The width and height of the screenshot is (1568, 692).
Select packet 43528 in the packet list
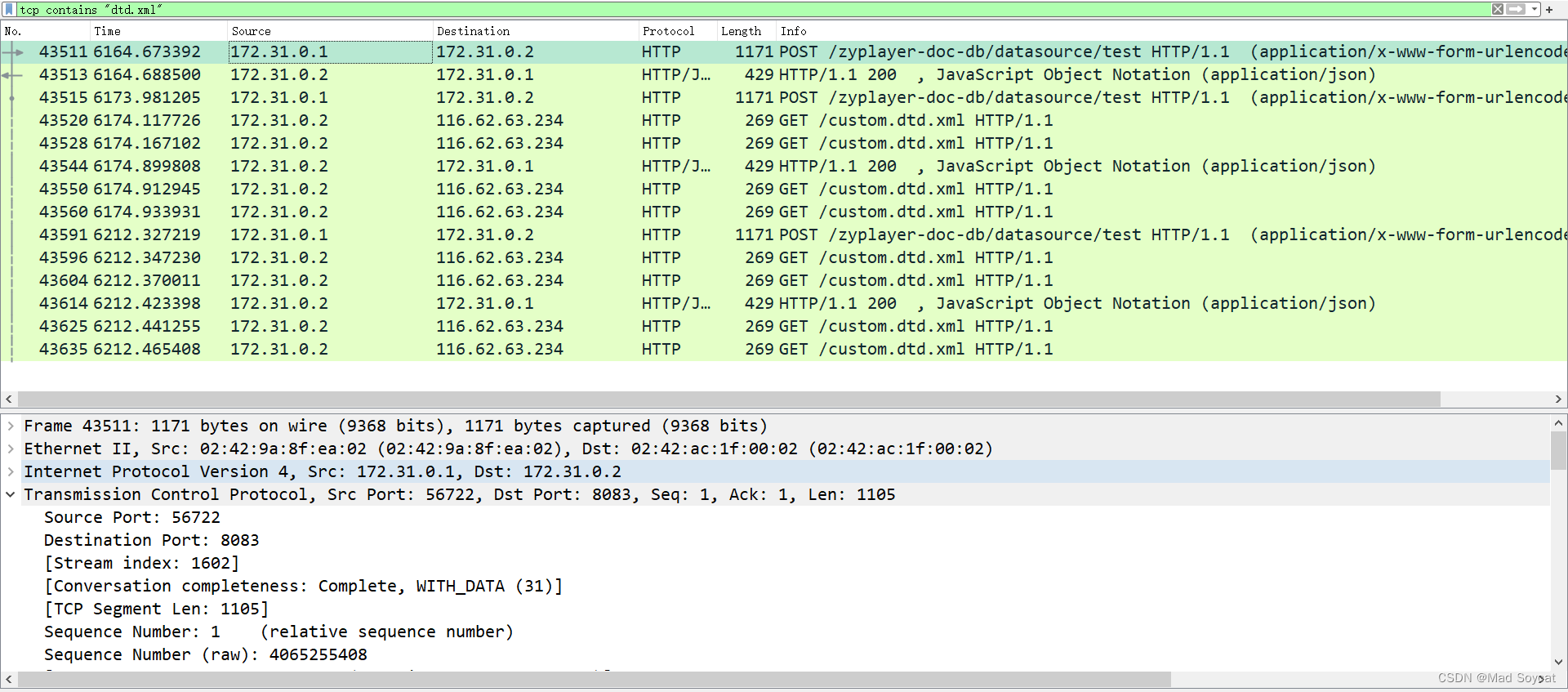click(x=784, y=143)
